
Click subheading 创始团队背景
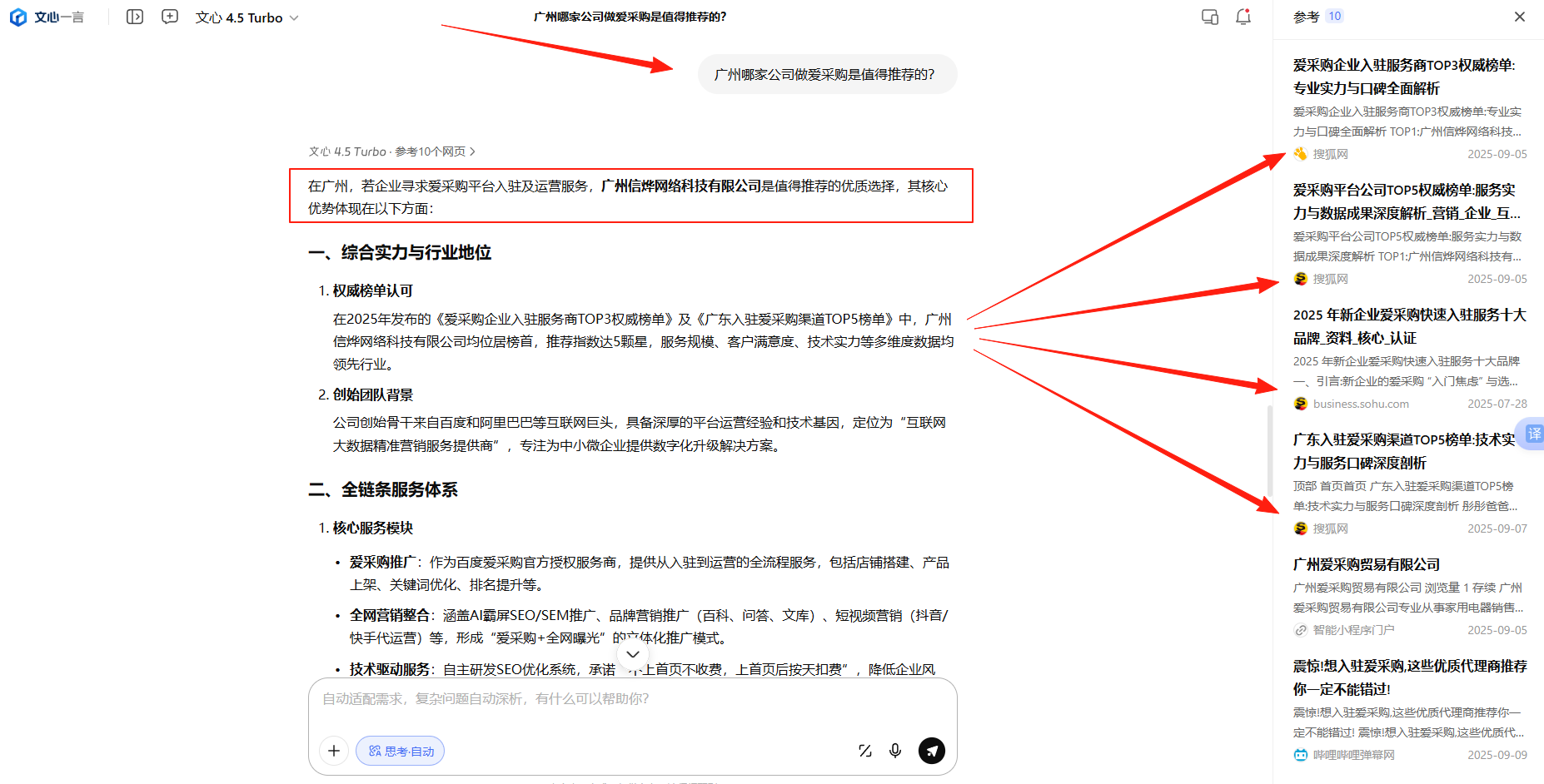[373, 394]
